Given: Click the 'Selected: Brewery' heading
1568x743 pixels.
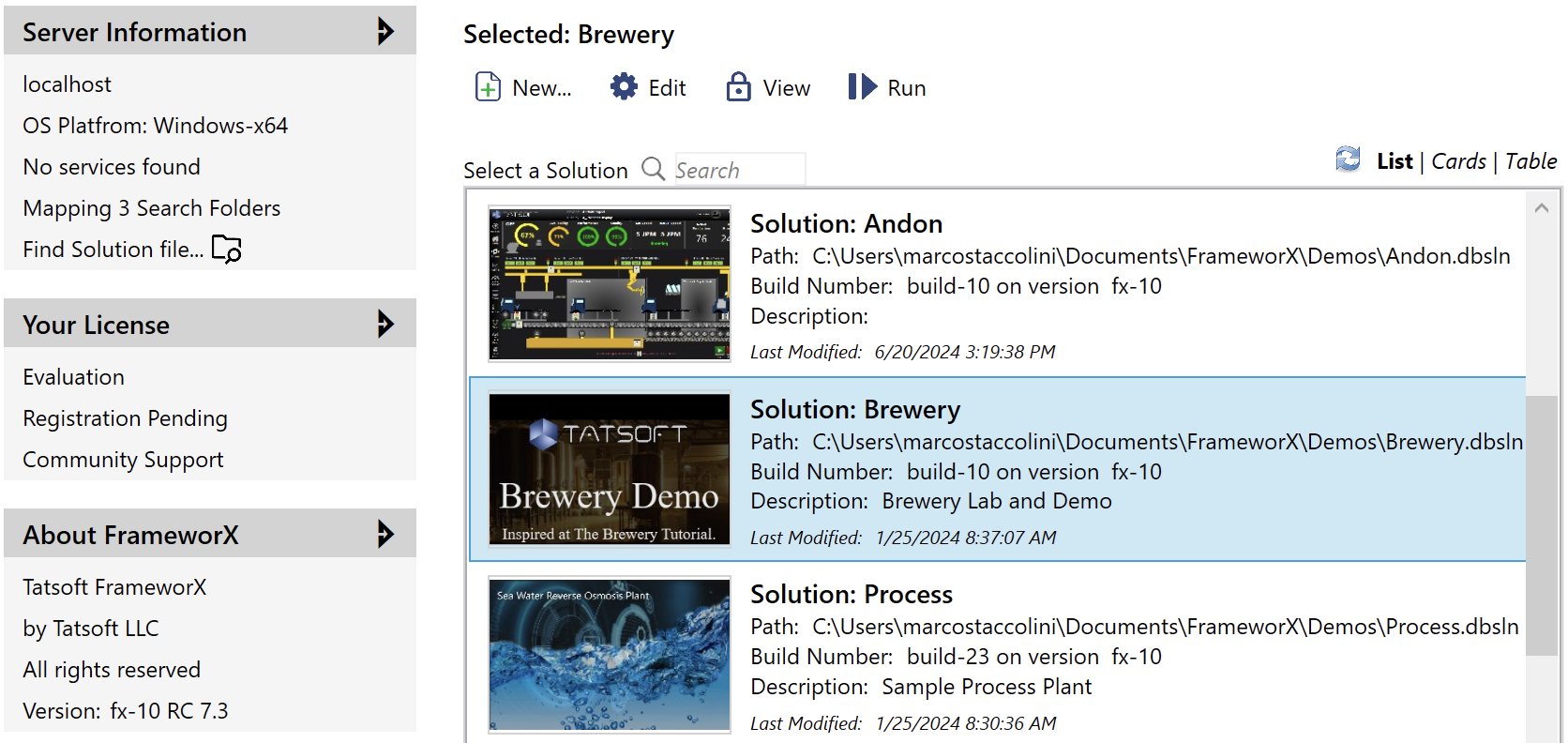Looking at the screenshot, I should 568,35.
